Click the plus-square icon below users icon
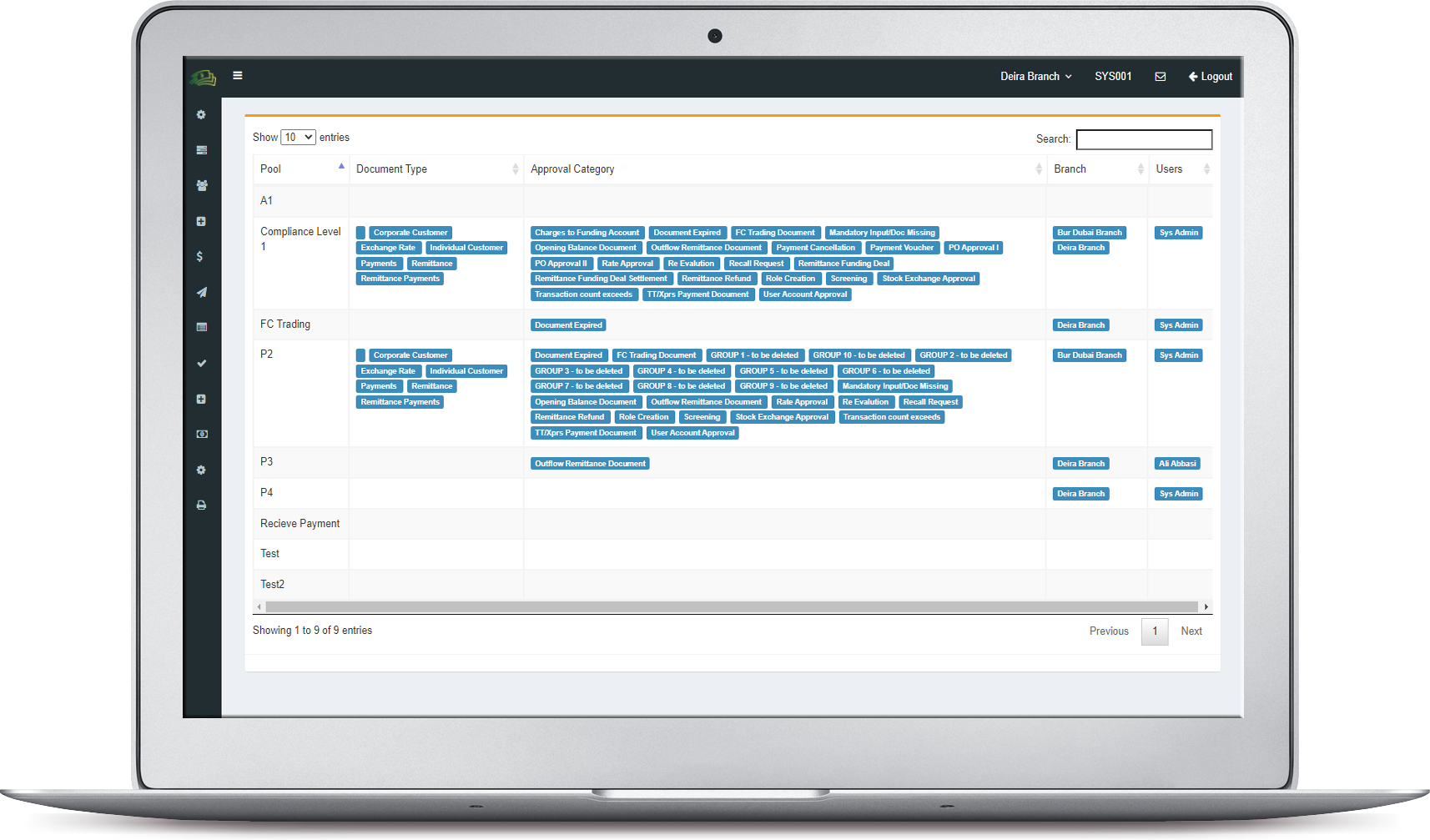 tap(201, 221)
